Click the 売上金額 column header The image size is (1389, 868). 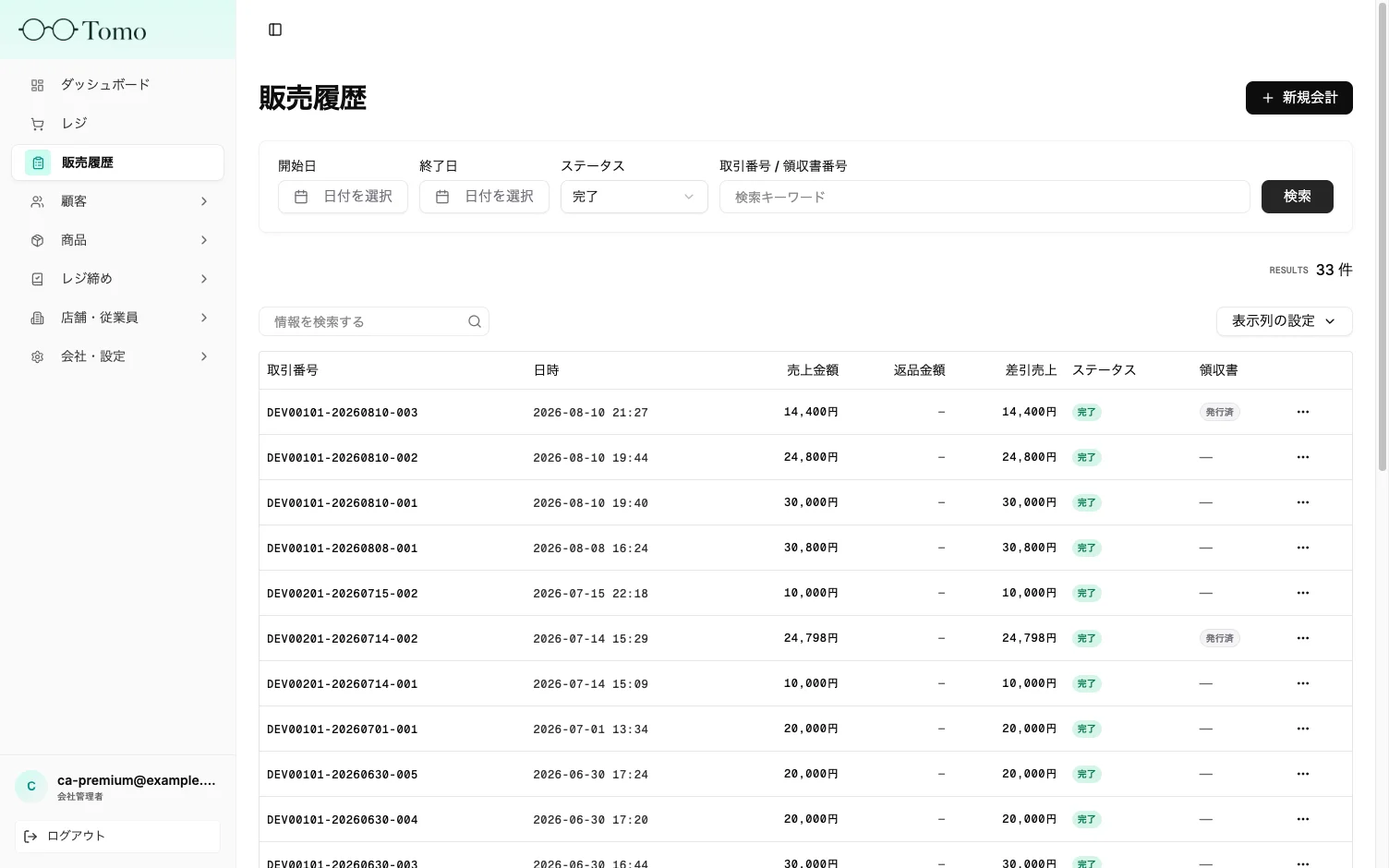(x=813, y=370)
